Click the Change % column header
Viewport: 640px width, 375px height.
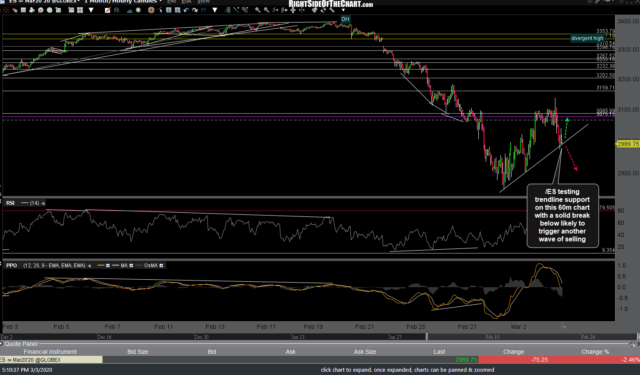click(595, 352)
